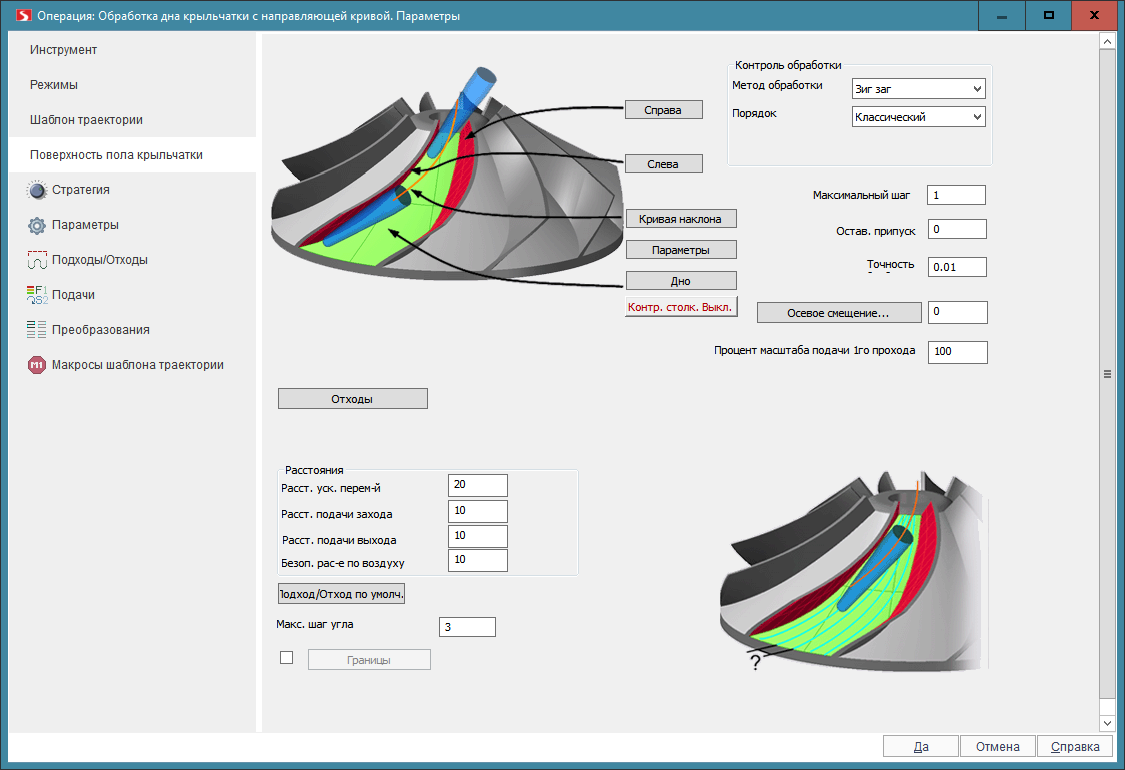The height and width of the screenshot is (770, 1125).
Task: Click Безоп. рас-е по воздуху field
Action: point(478,560)
